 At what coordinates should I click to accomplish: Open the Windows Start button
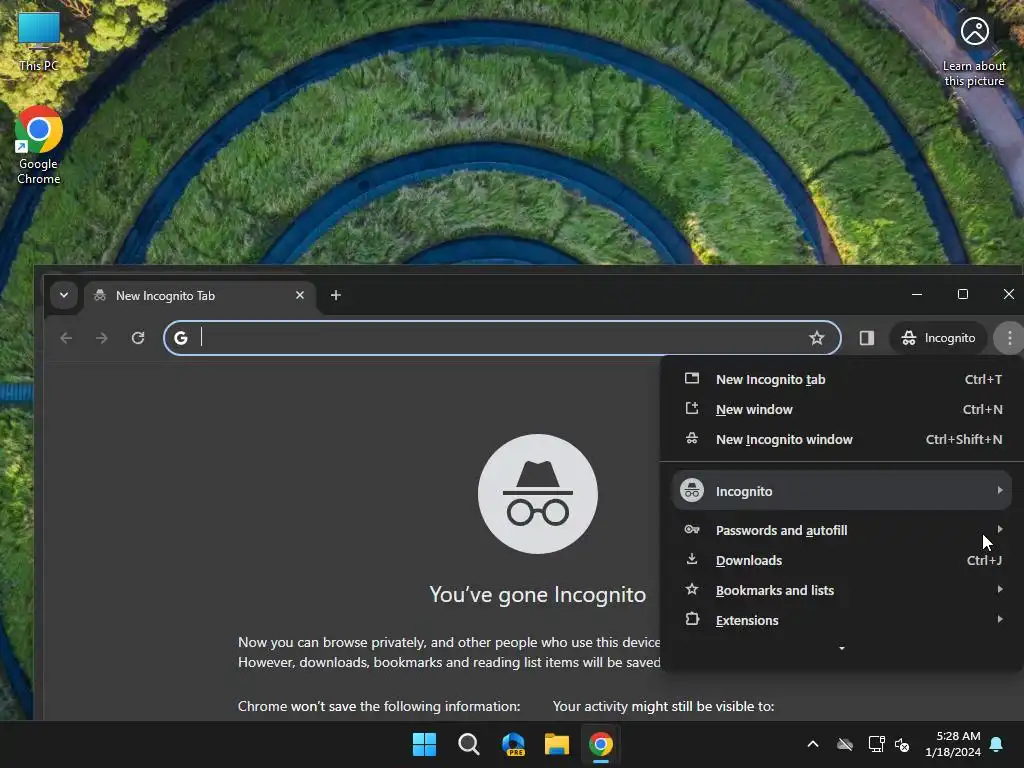click(x=424, y=744)
